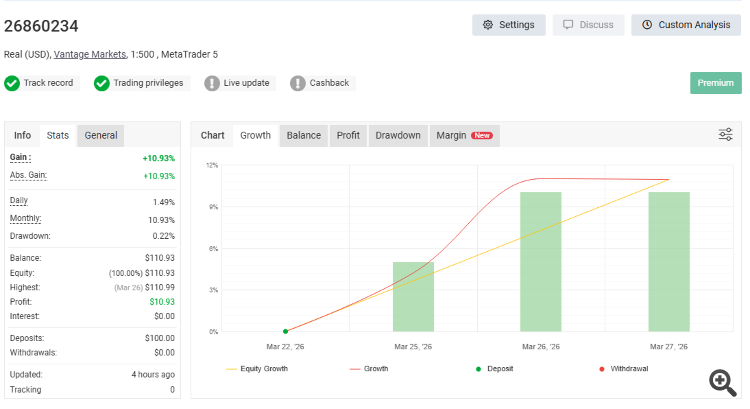750x409 pixels.
Task: Toggle the Growth legend series
Action: (368, 369)
